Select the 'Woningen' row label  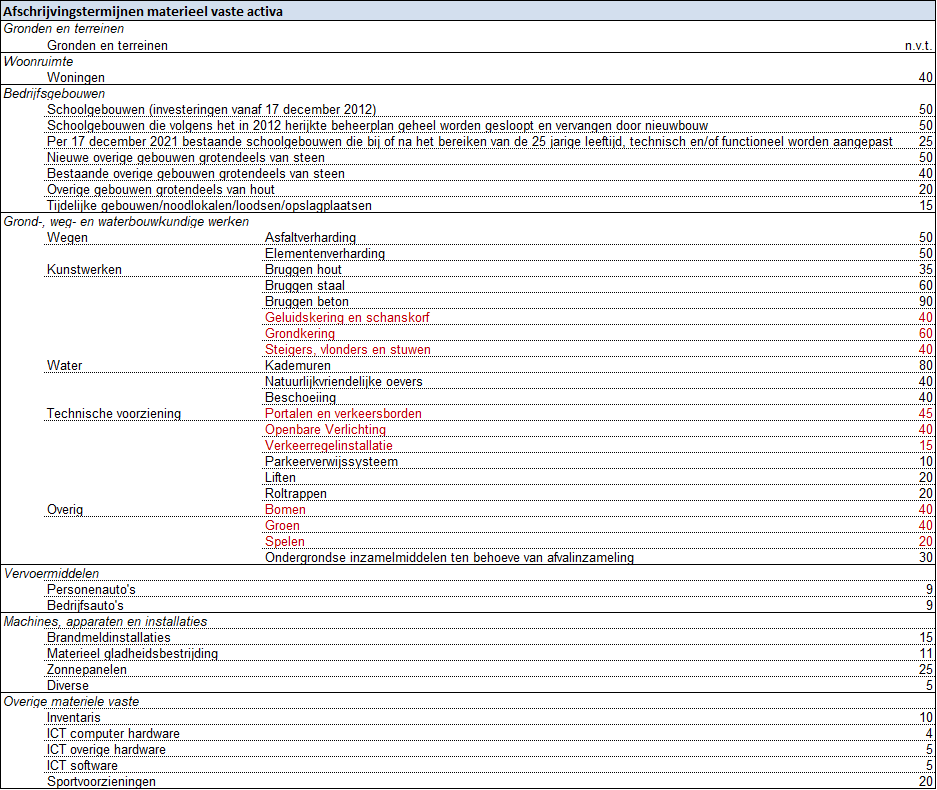(x=75, y=77)
